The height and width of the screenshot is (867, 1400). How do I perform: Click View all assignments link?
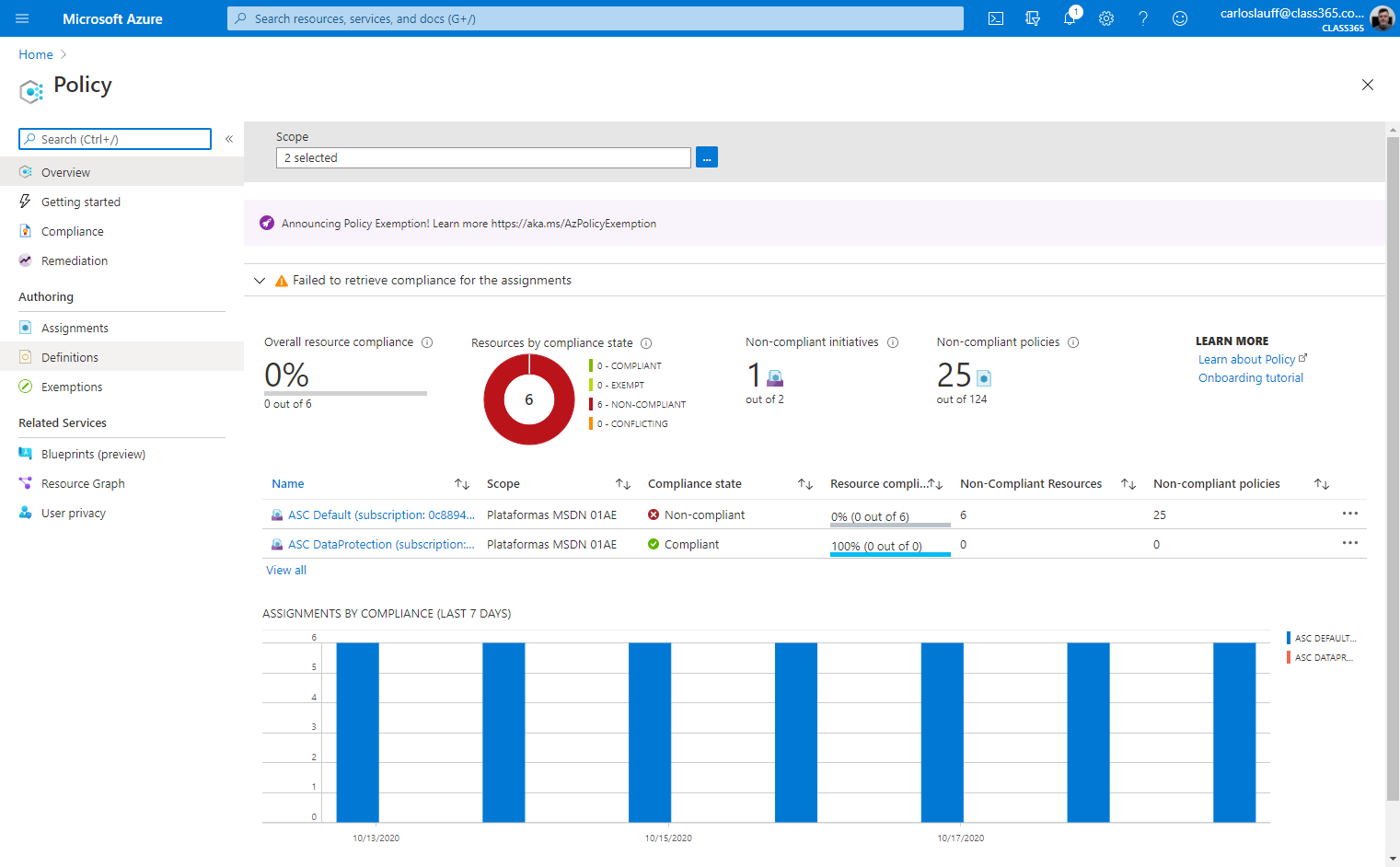286,570
